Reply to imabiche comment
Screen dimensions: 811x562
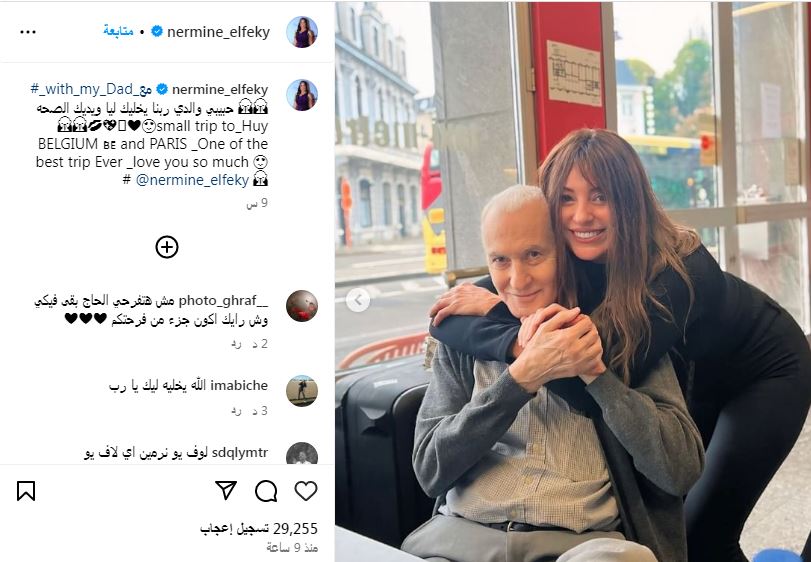coord(237,411)
